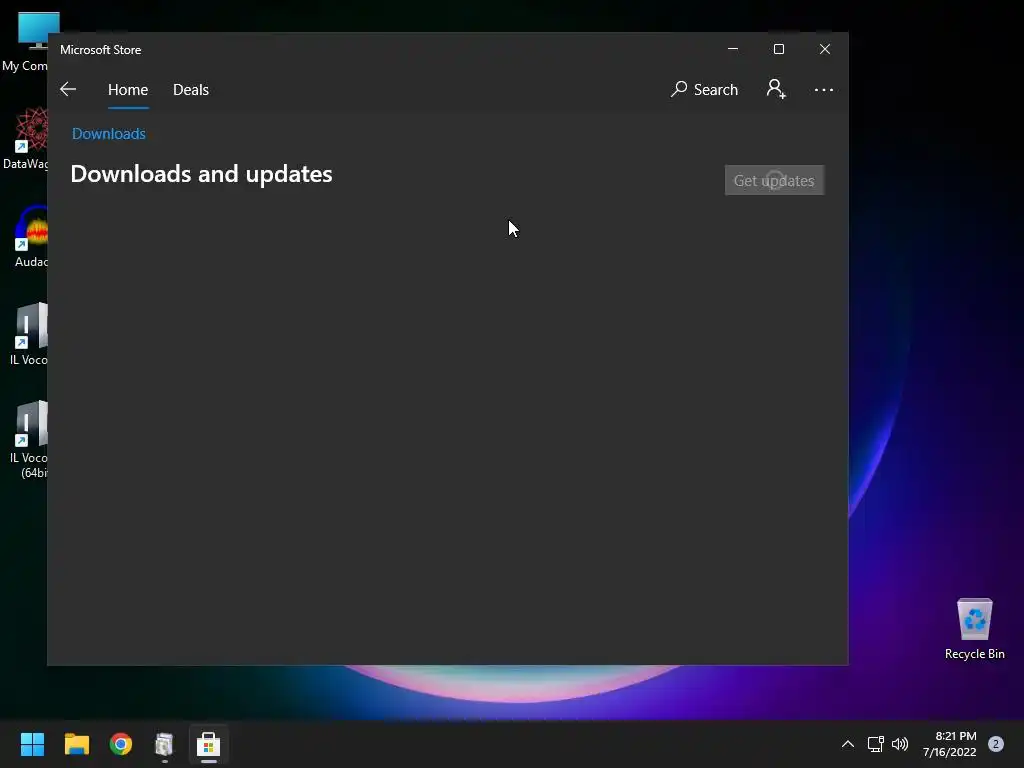Open the volume tray icon
Viewport: 1024px width, 768px height.
(900, 744)
